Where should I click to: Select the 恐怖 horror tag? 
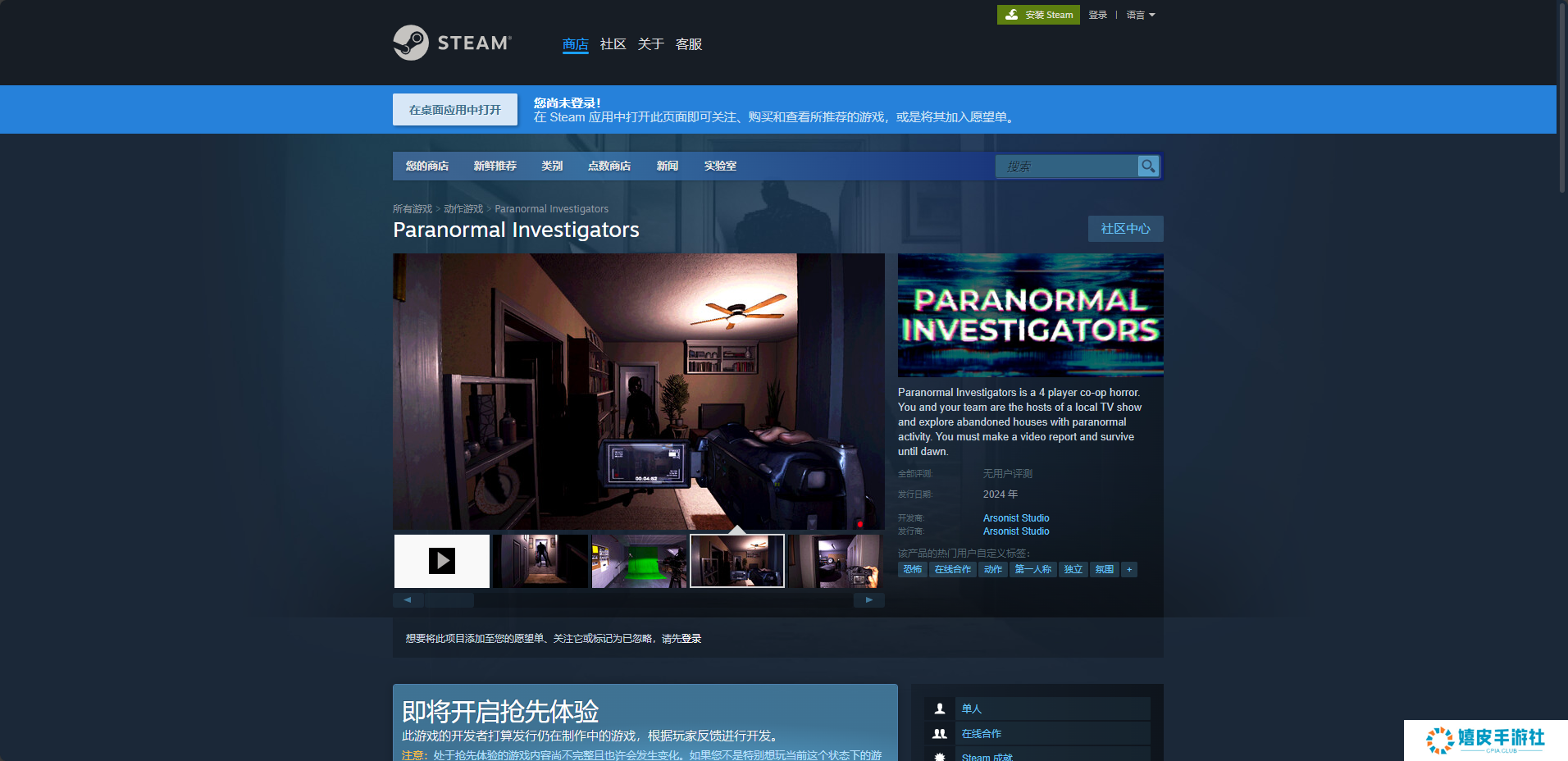pos(913,569)
